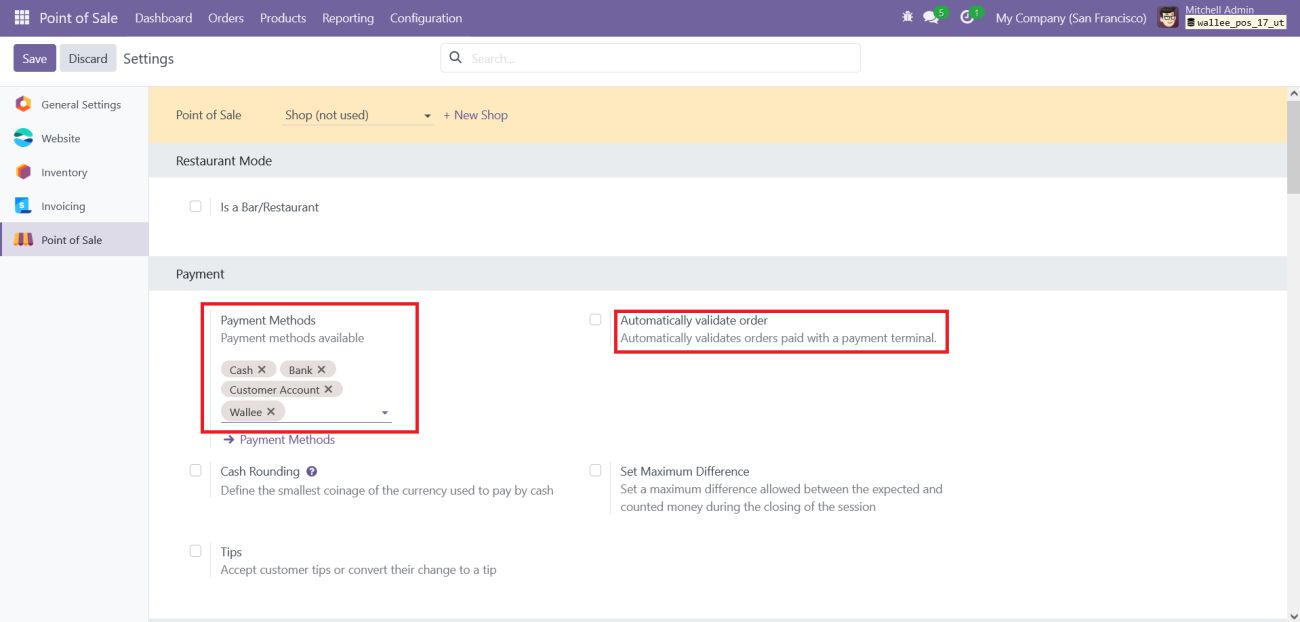
Task: Open Inventory settings in sidebar
Action: 64,173
